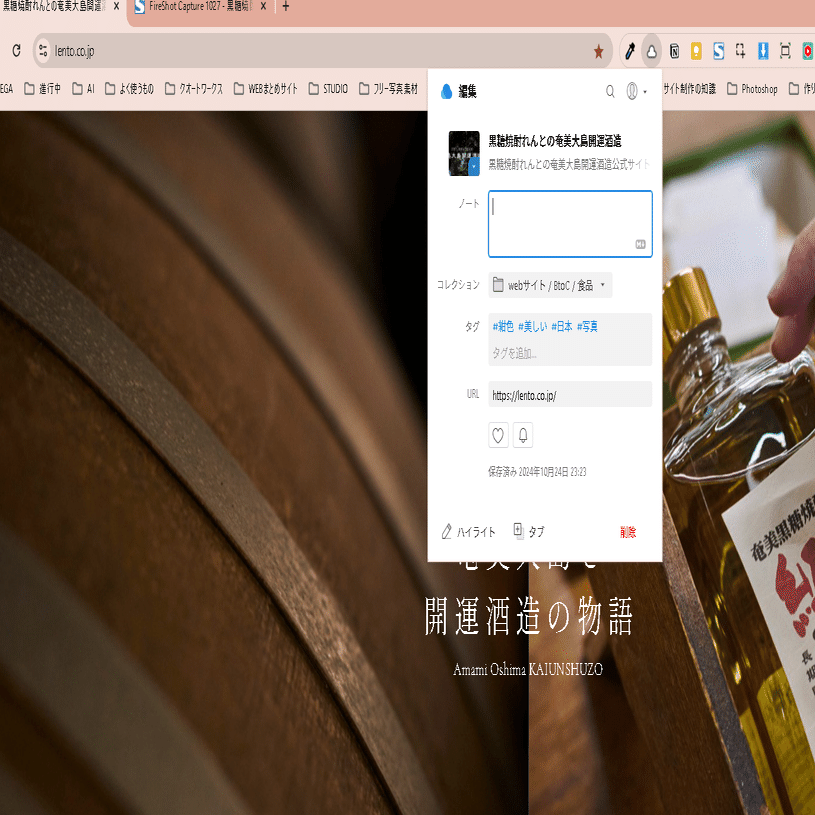Toggle the Raindrop.io extension icon

click(651, 51)
